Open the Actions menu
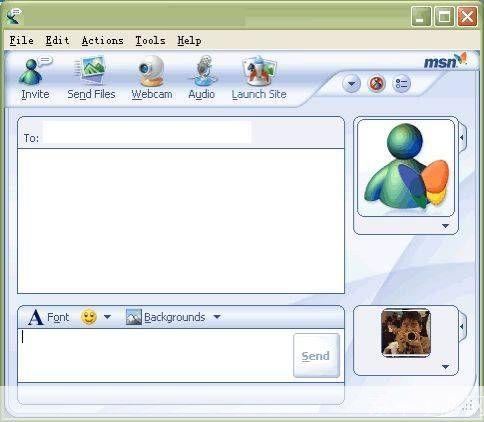The width and height of the screenshot is (484, 422). tap(103, 41)
